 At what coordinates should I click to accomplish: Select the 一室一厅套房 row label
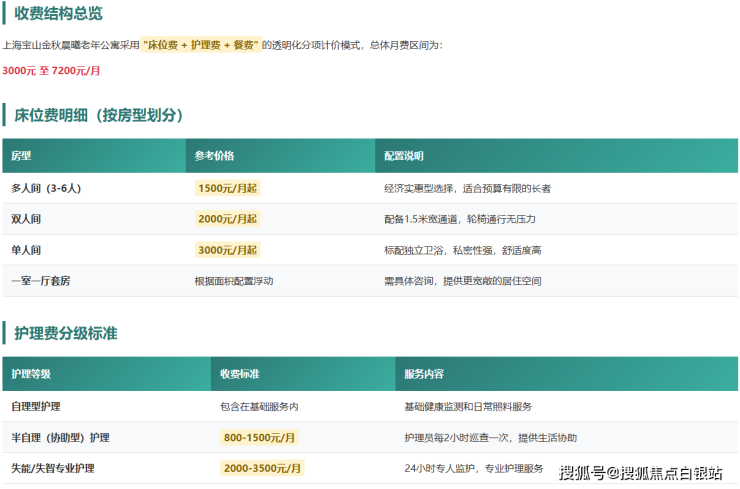coord(41,281)
